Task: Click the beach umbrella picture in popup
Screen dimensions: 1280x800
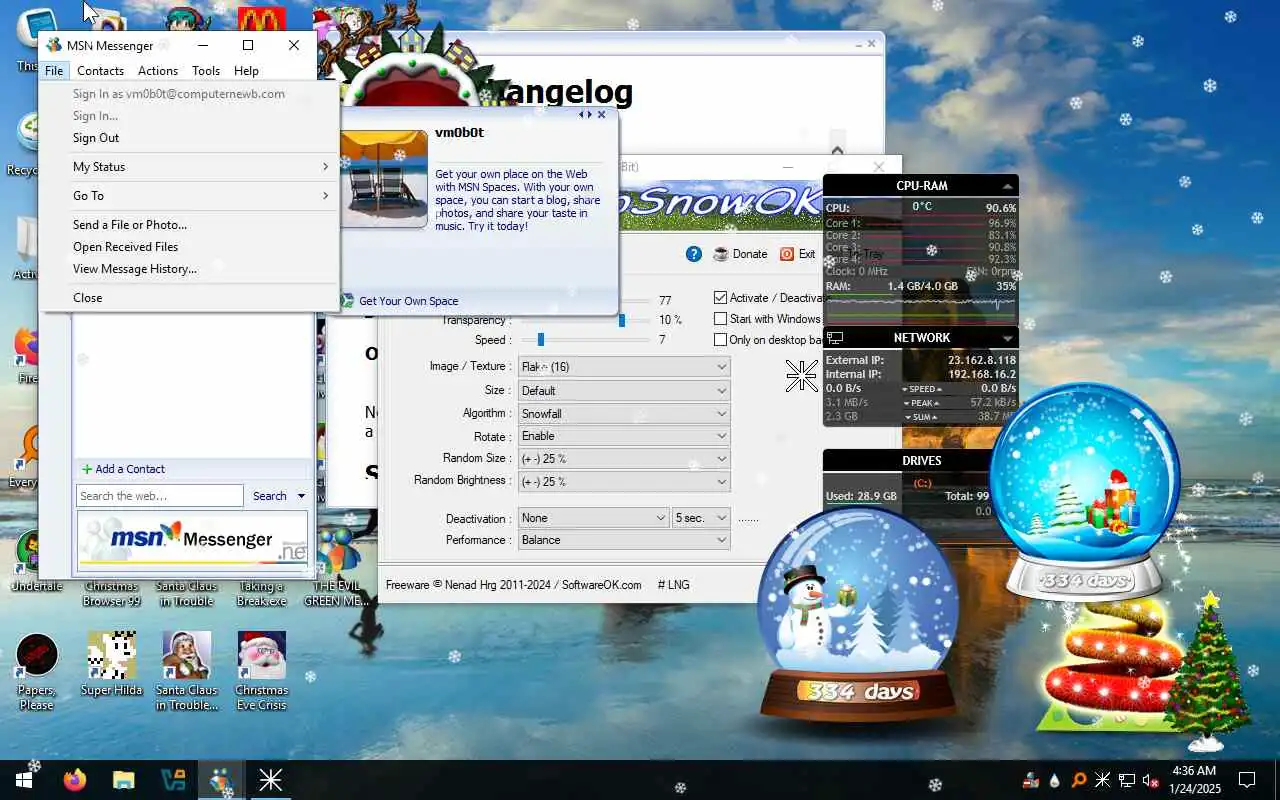Action: 384,180
